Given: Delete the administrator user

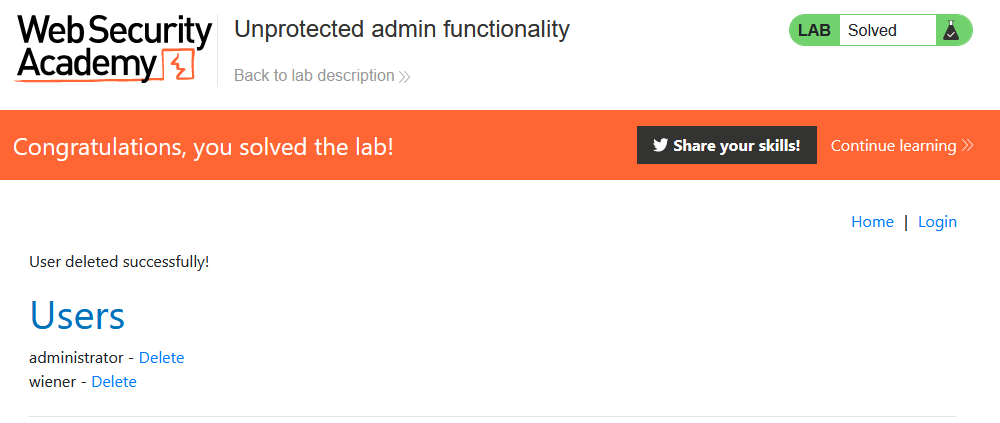Looking at the screenshot, I should pos(161,358).
